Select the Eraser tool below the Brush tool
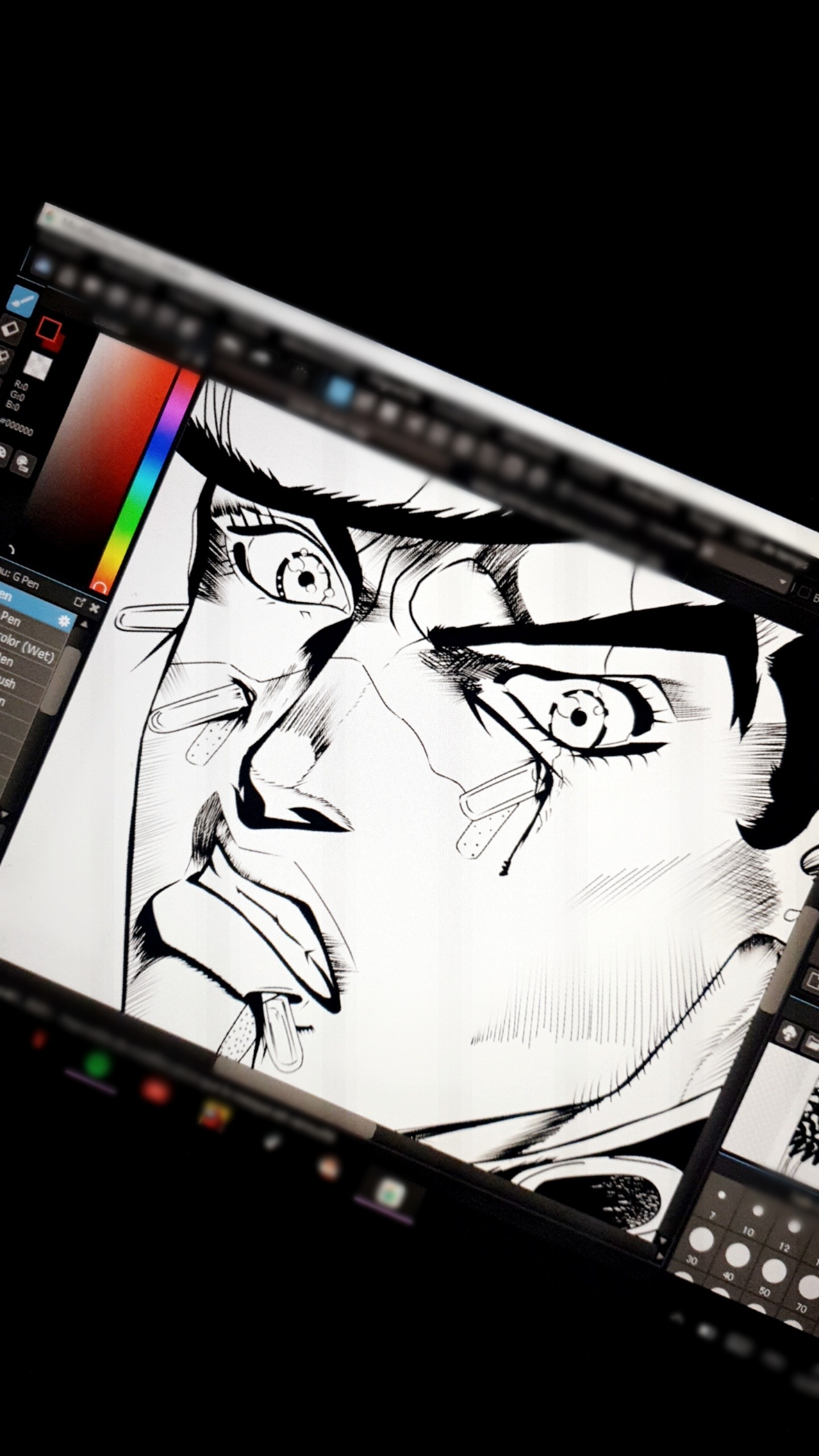This screenshot has height=1456, width=819. pos(10,329)
